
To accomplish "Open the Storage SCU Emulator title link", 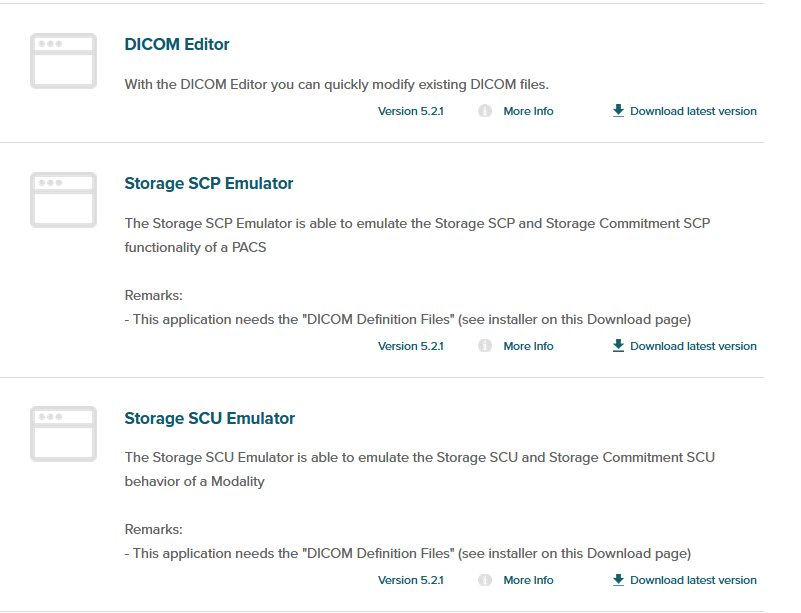I will tap(209, 418).
